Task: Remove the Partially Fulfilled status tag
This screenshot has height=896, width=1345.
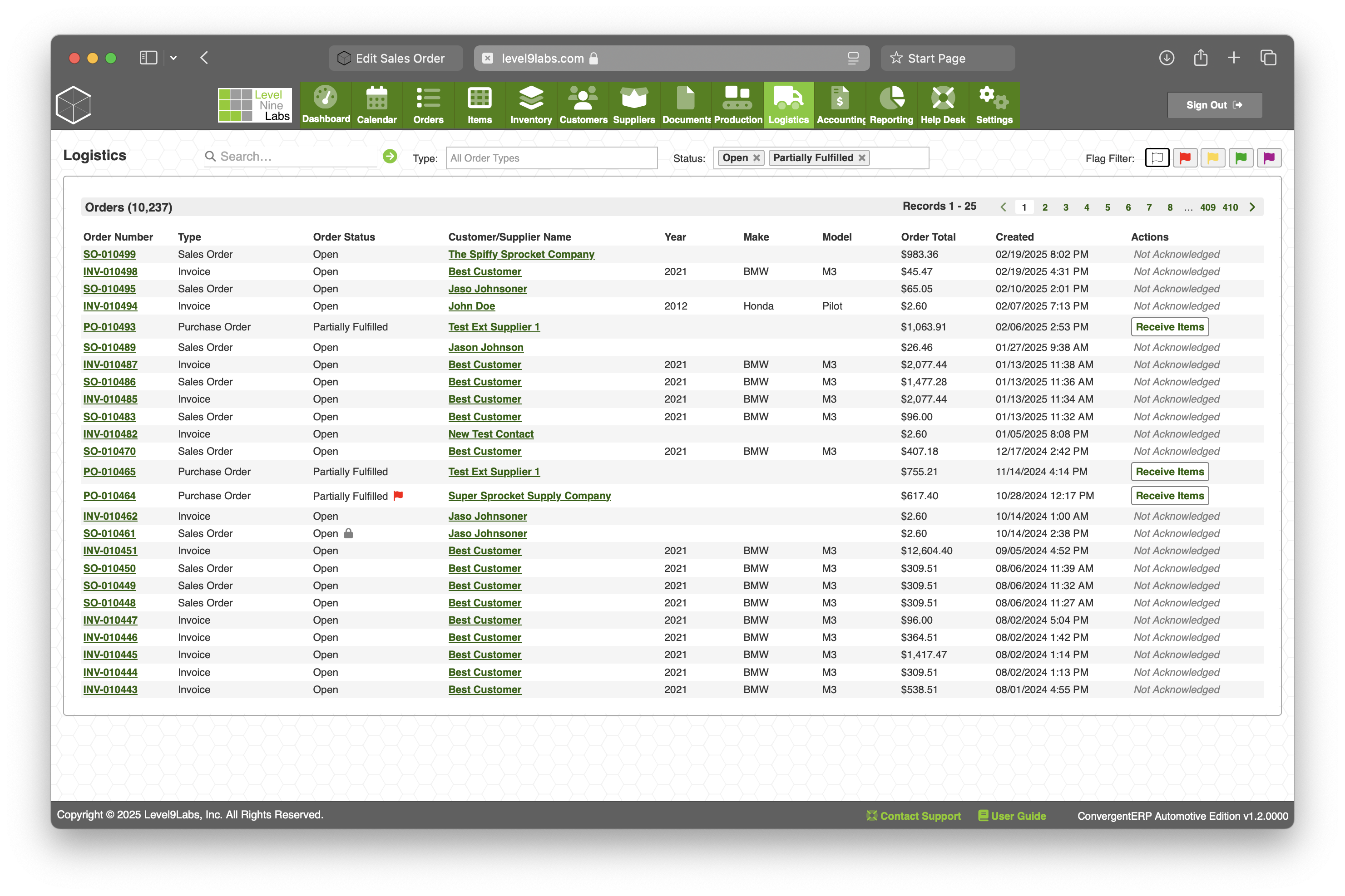Action: 862,158
